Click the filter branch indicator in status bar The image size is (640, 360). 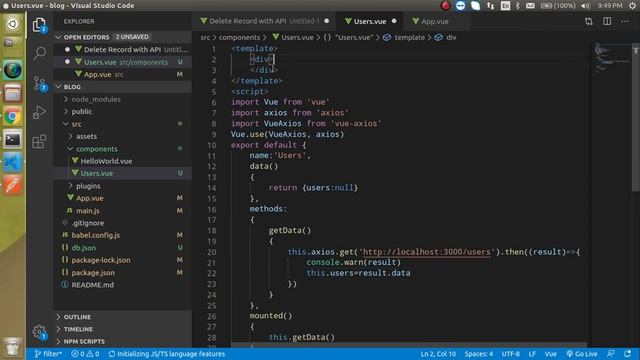point(48,354)
